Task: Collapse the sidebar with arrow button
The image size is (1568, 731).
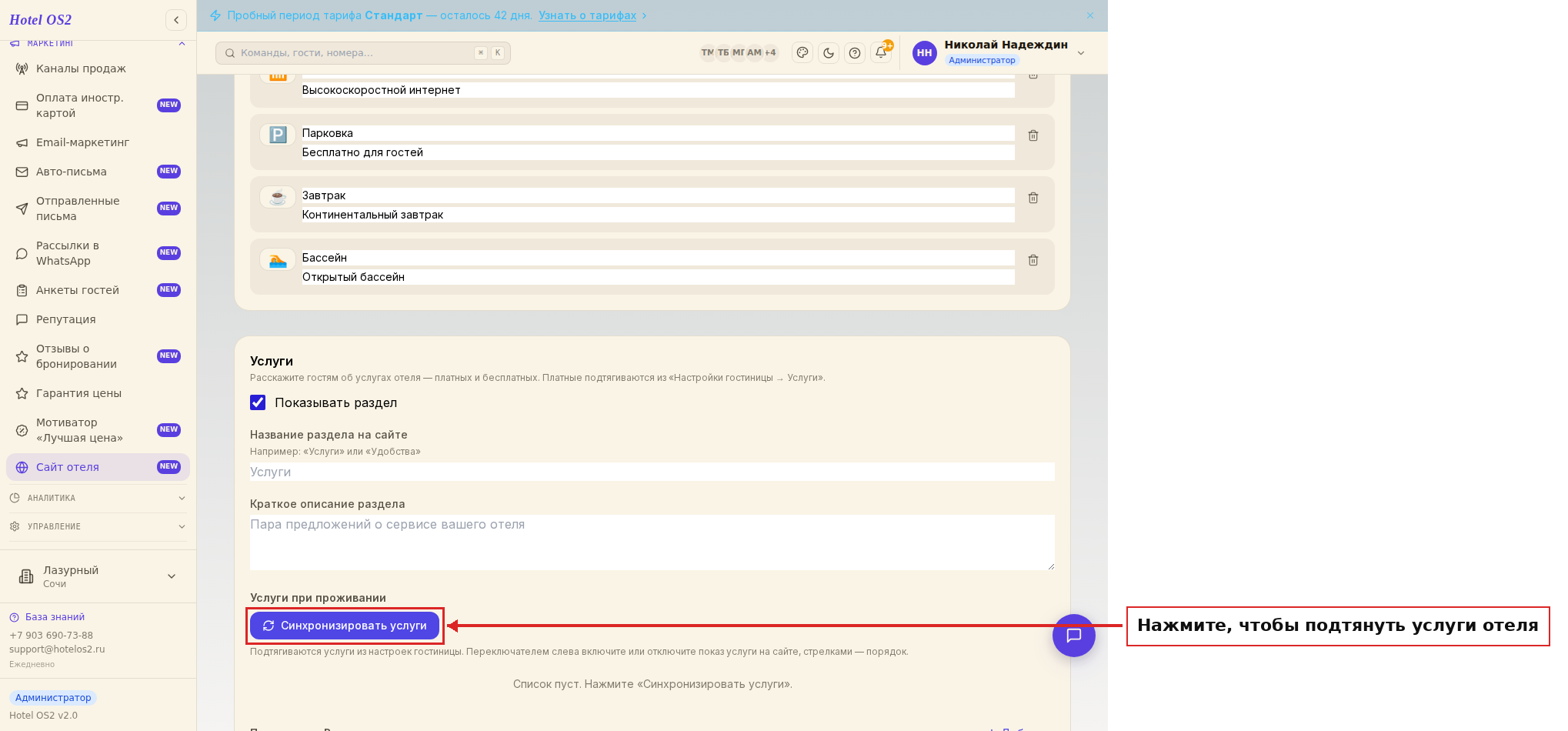Action: coord(176,20)
